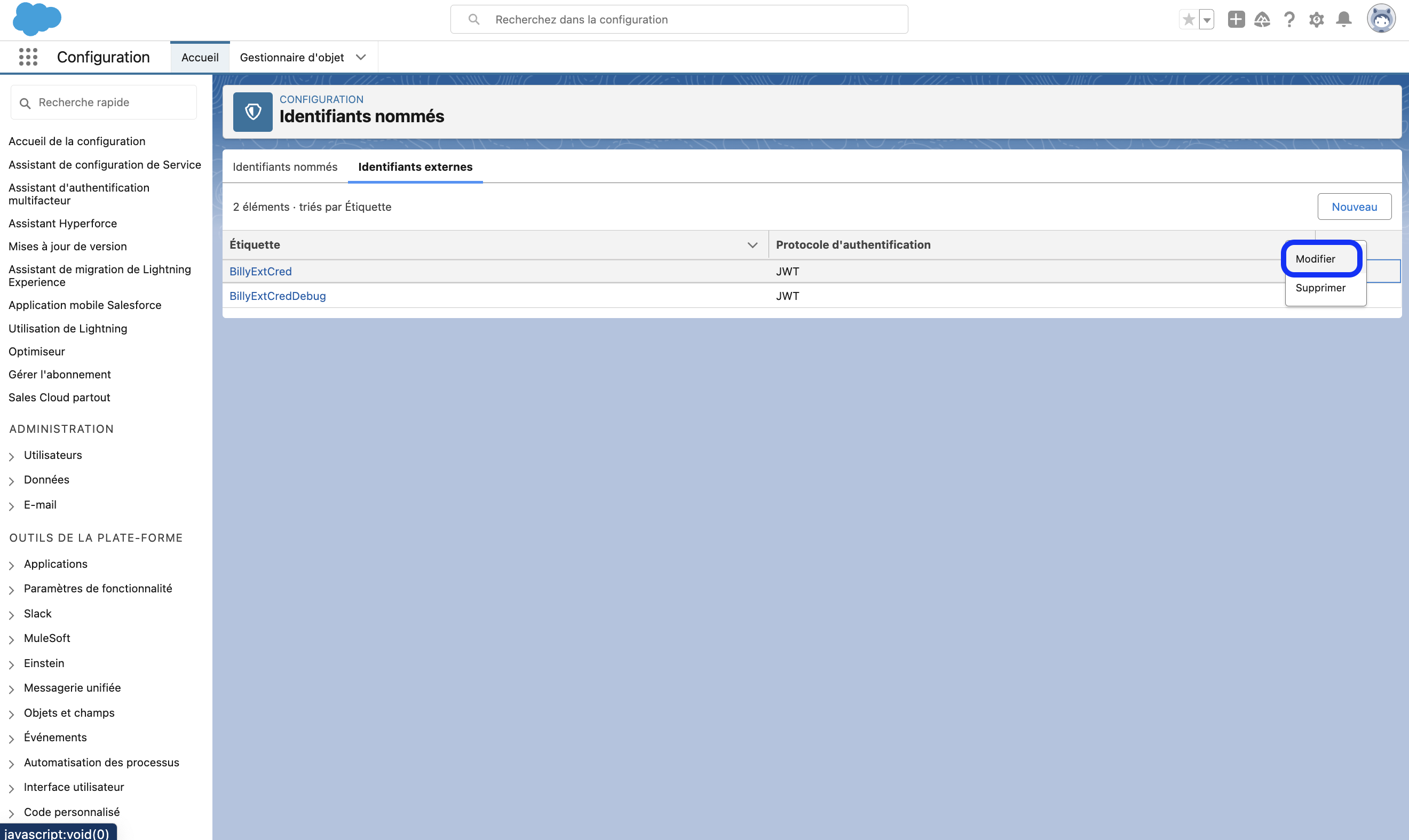Open Assistant d'authentification multifacteur
The height and width of the screenshot is (840, 1409).
[x=79, y=194]
